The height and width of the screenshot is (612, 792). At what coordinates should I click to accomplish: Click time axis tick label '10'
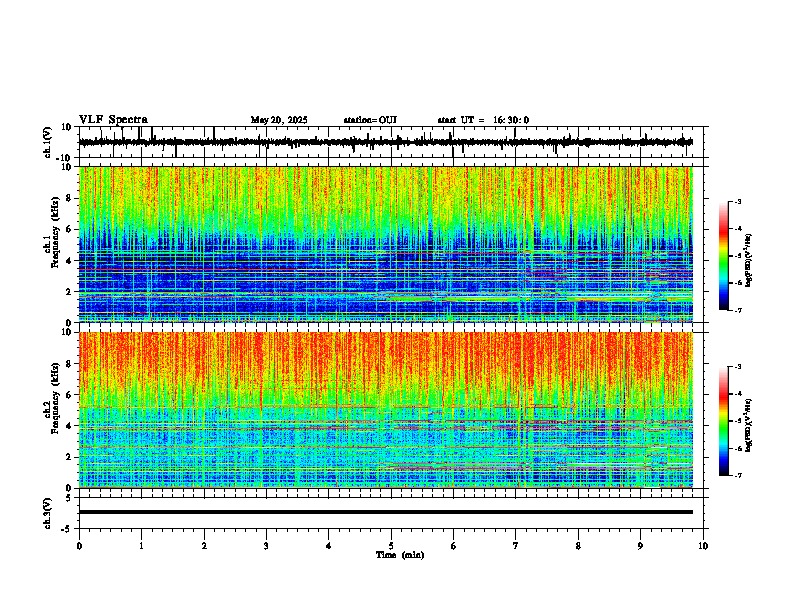[703, 546]
